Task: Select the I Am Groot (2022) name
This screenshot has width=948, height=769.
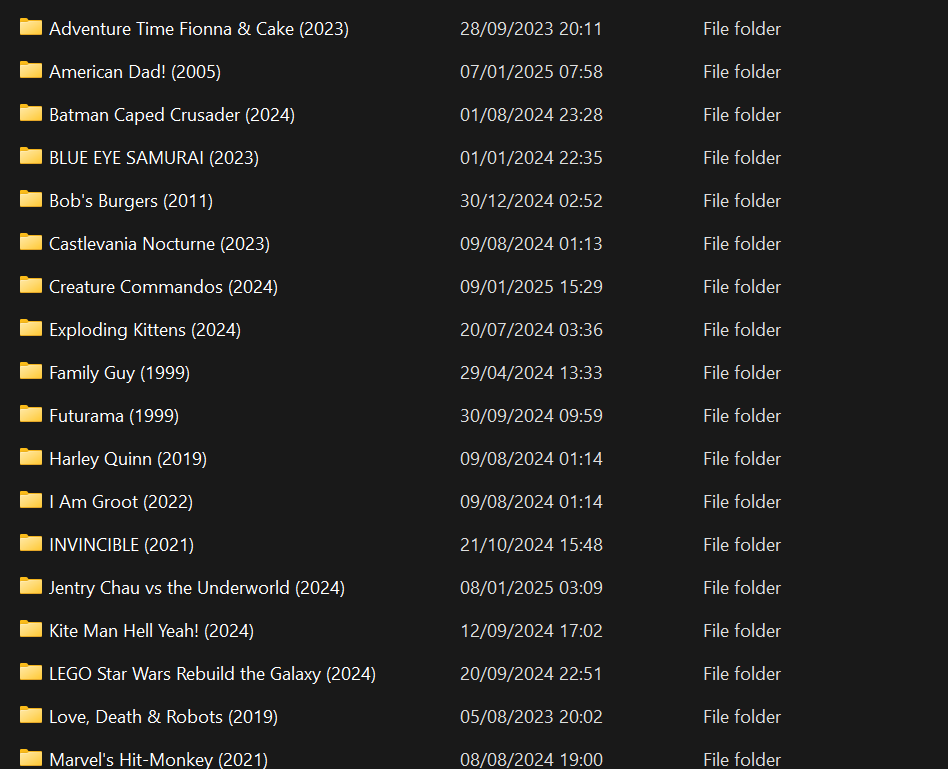Action: pos(121,502)
